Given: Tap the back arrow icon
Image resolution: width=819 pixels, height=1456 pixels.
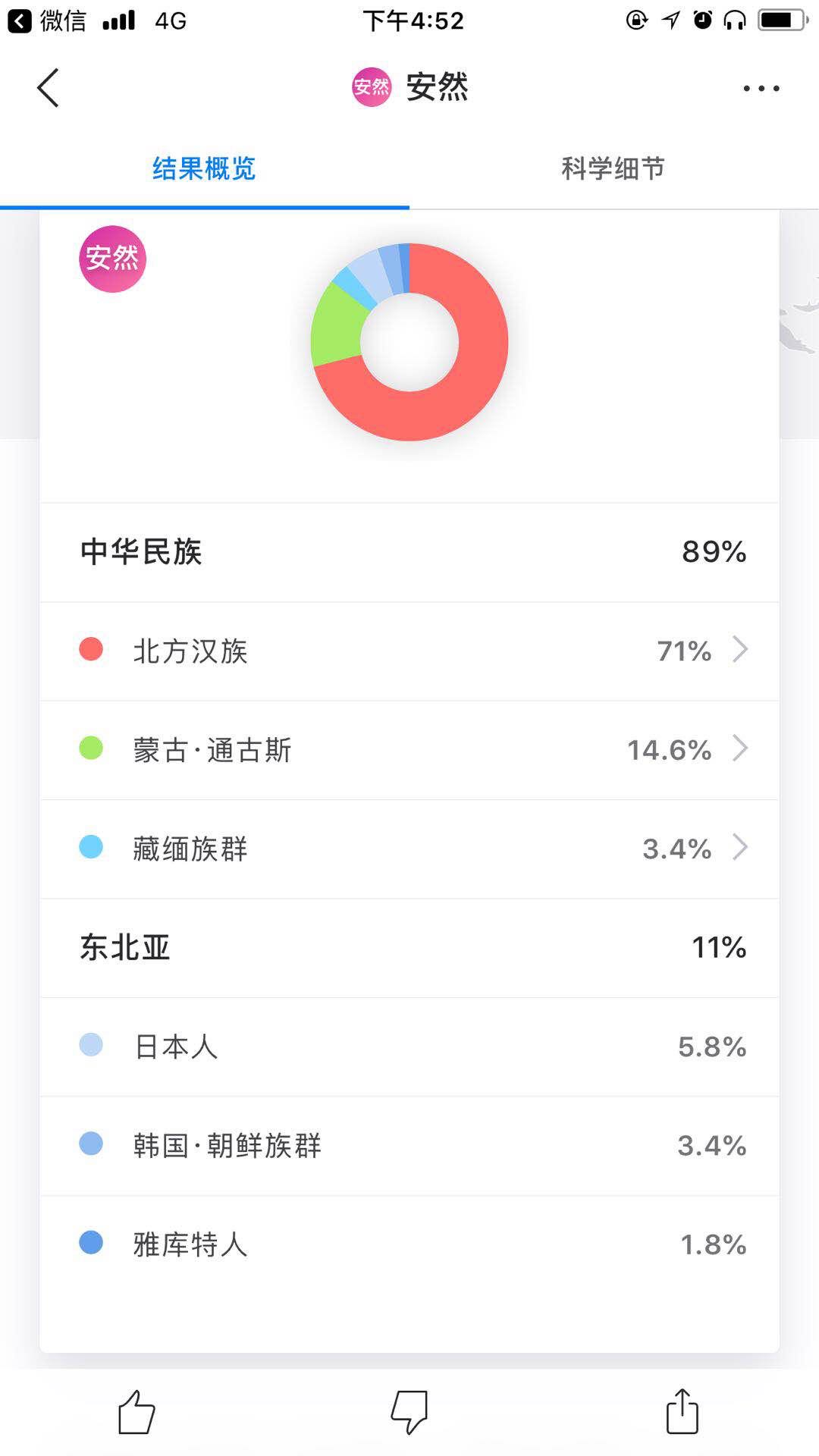Looking at the screenshot, I should pos(48,88).
